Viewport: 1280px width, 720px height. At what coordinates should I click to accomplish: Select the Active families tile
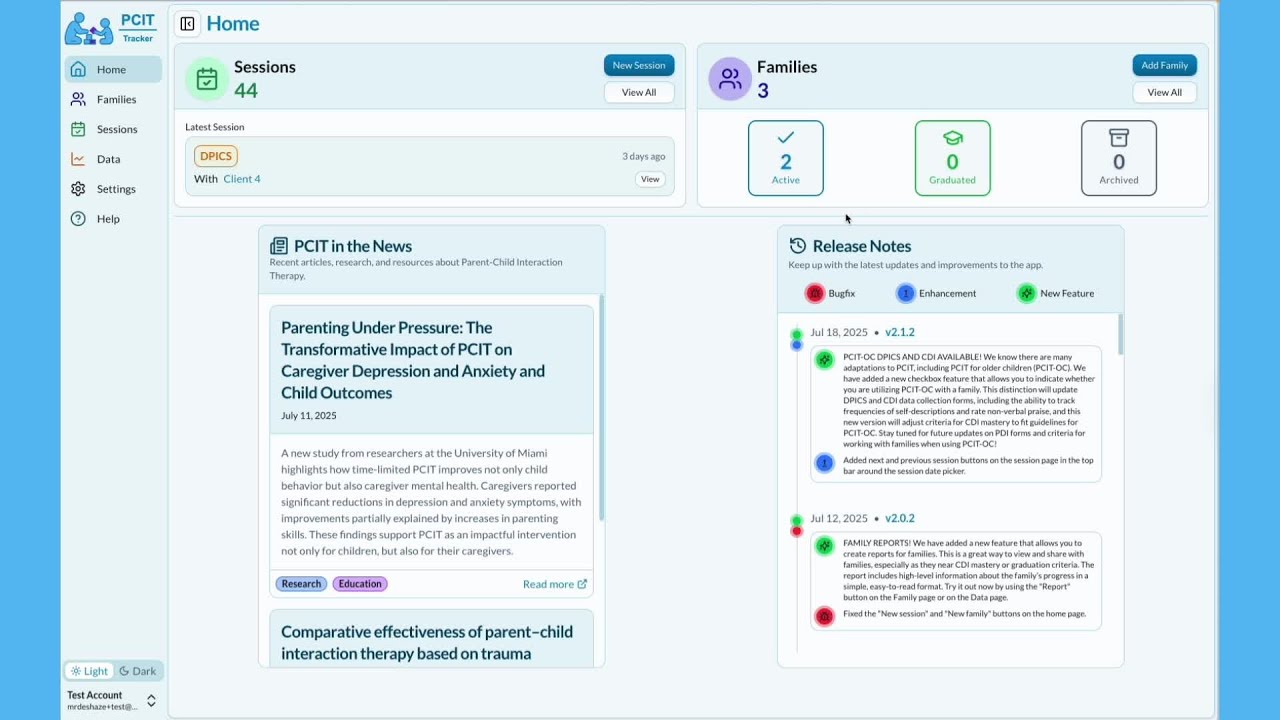(x=786, y=158)
